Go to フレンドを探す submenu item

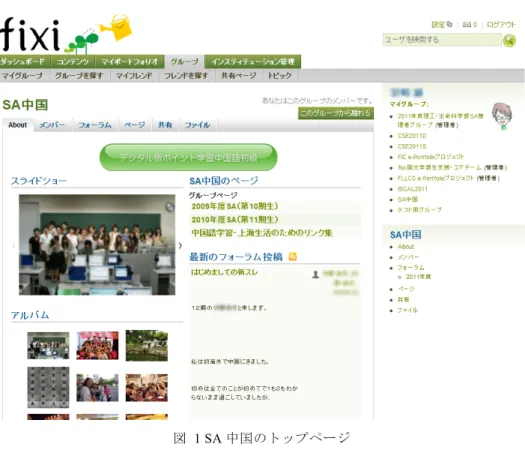186,76
